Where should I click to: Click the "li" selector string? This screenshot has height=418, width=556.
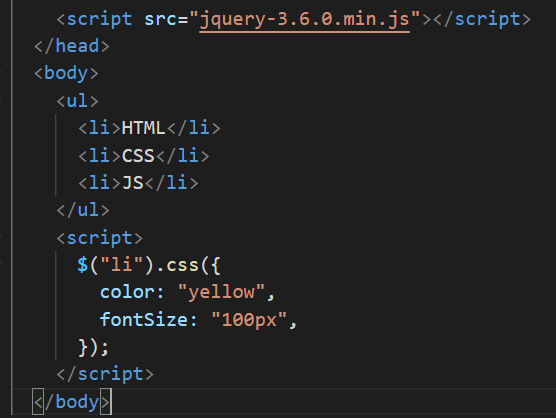(121, 265)
